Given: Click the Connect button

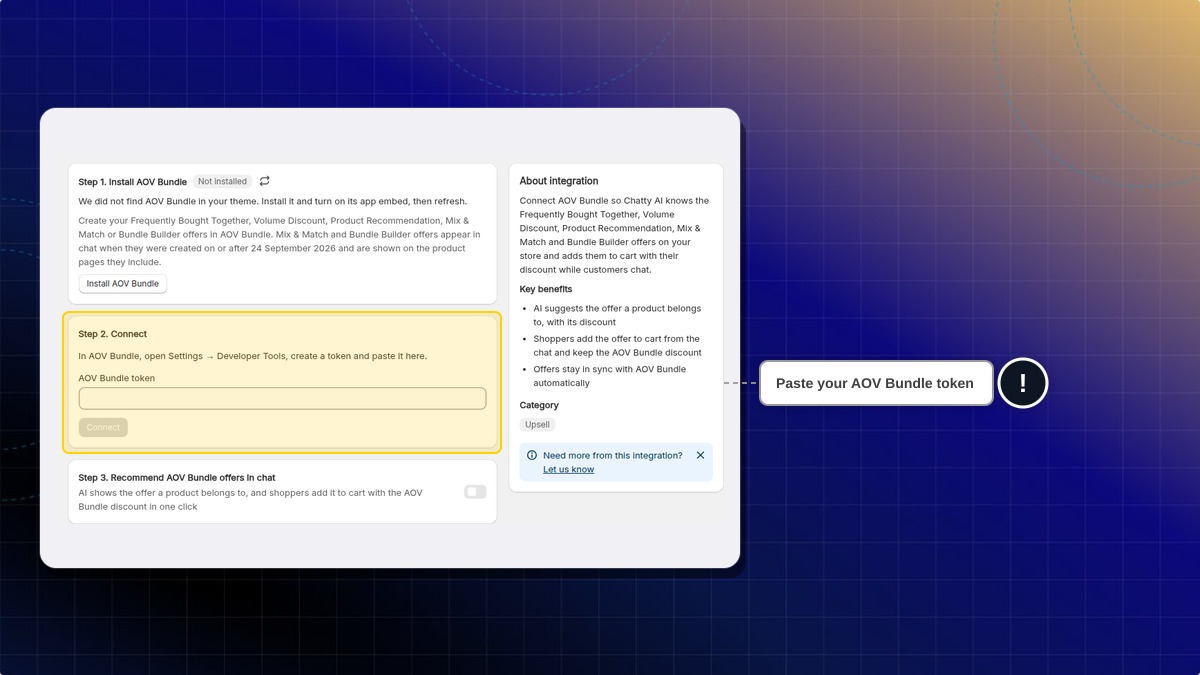Looking at the screenshot, I should coord(103,427).
